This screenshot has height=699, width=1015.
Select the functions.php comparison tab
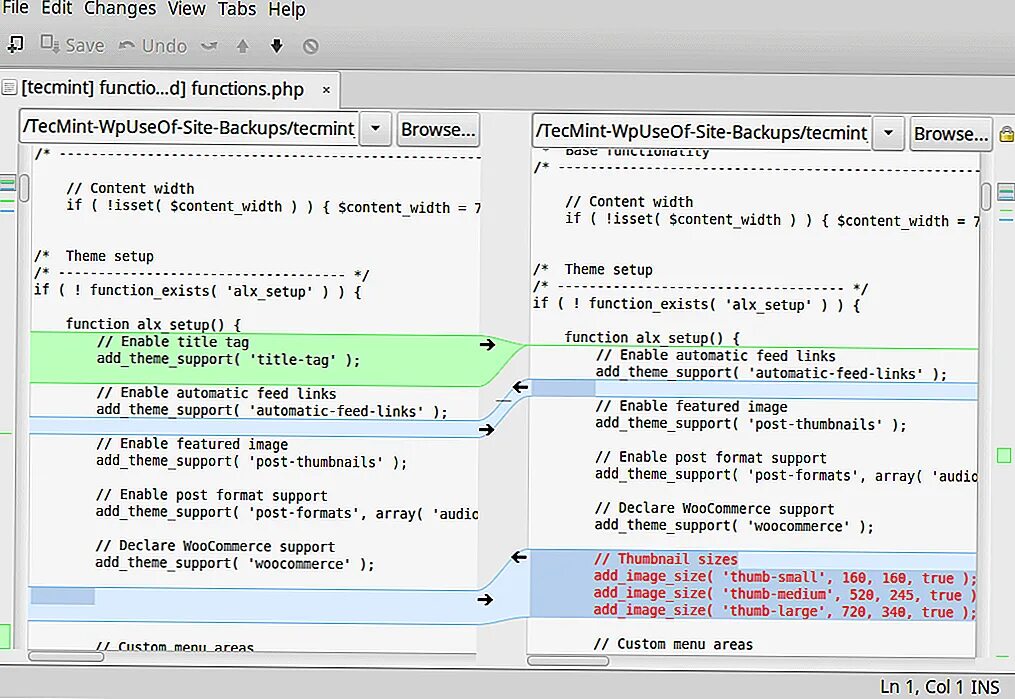tap(162, 89)
